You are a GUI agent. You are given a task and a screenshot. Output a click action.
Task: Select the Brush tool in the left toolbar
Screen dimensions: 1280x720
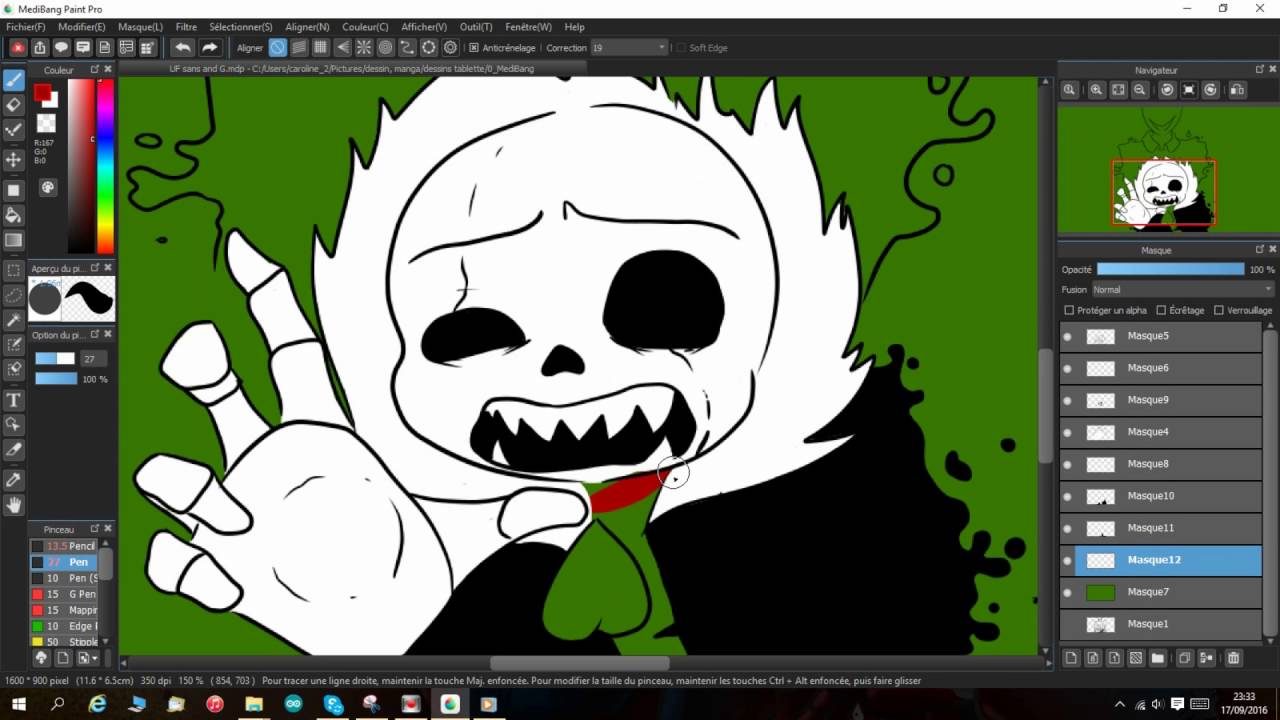[x=14, y=80]
